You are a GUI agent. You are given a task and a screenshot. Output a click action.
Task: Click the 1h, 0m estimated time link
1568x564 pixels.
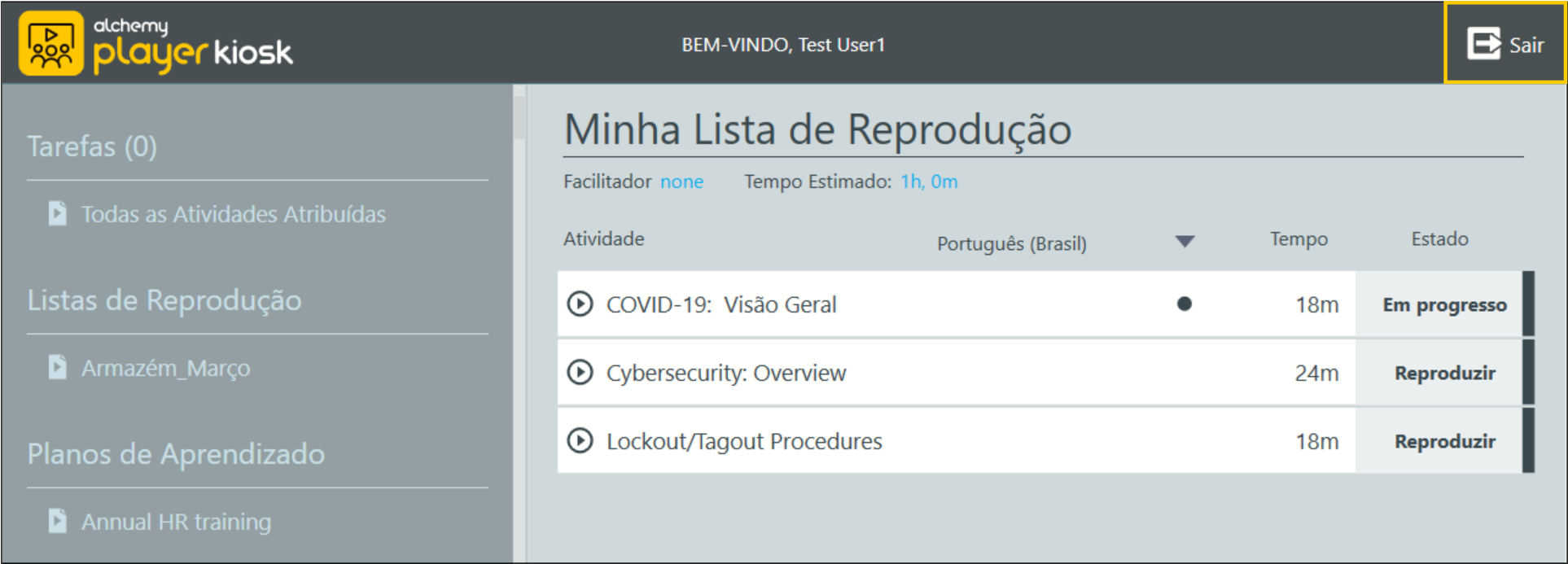pyautogui.click(x=928, y=181)
